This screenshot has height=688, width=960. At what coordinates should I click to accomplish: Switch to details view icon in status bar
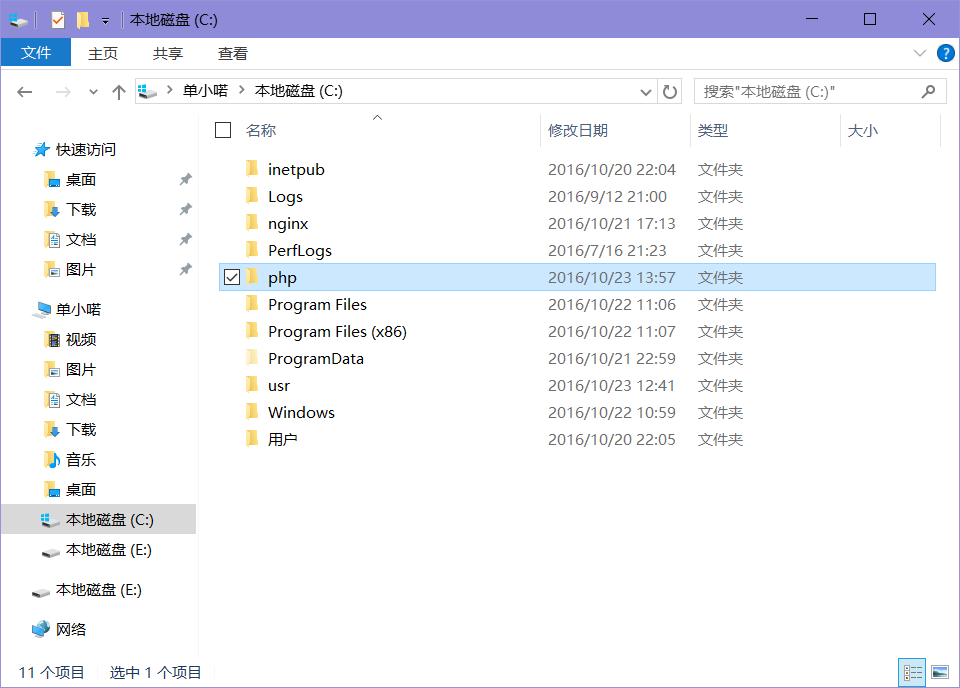pos(912,673)
